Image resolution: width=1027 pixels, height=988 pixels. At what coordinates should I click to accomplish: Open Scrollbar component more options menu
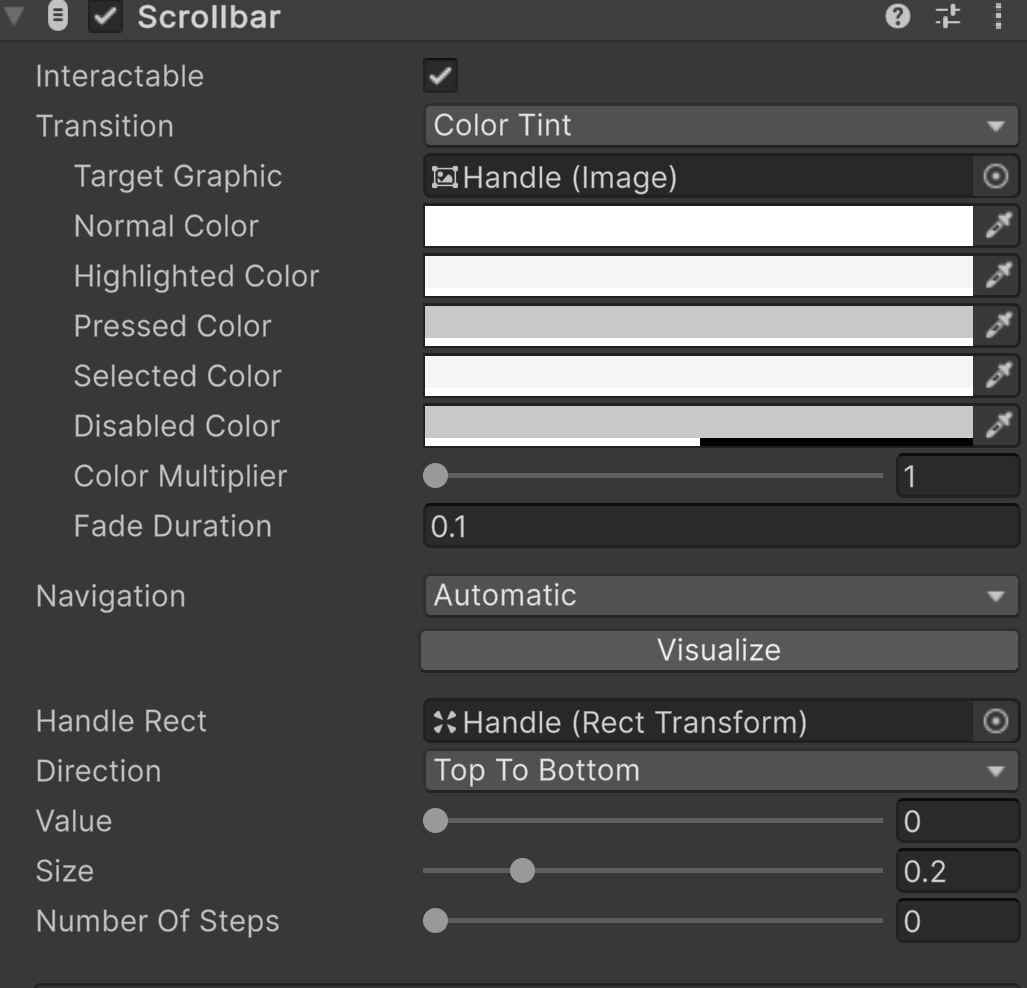click(998, 16)
